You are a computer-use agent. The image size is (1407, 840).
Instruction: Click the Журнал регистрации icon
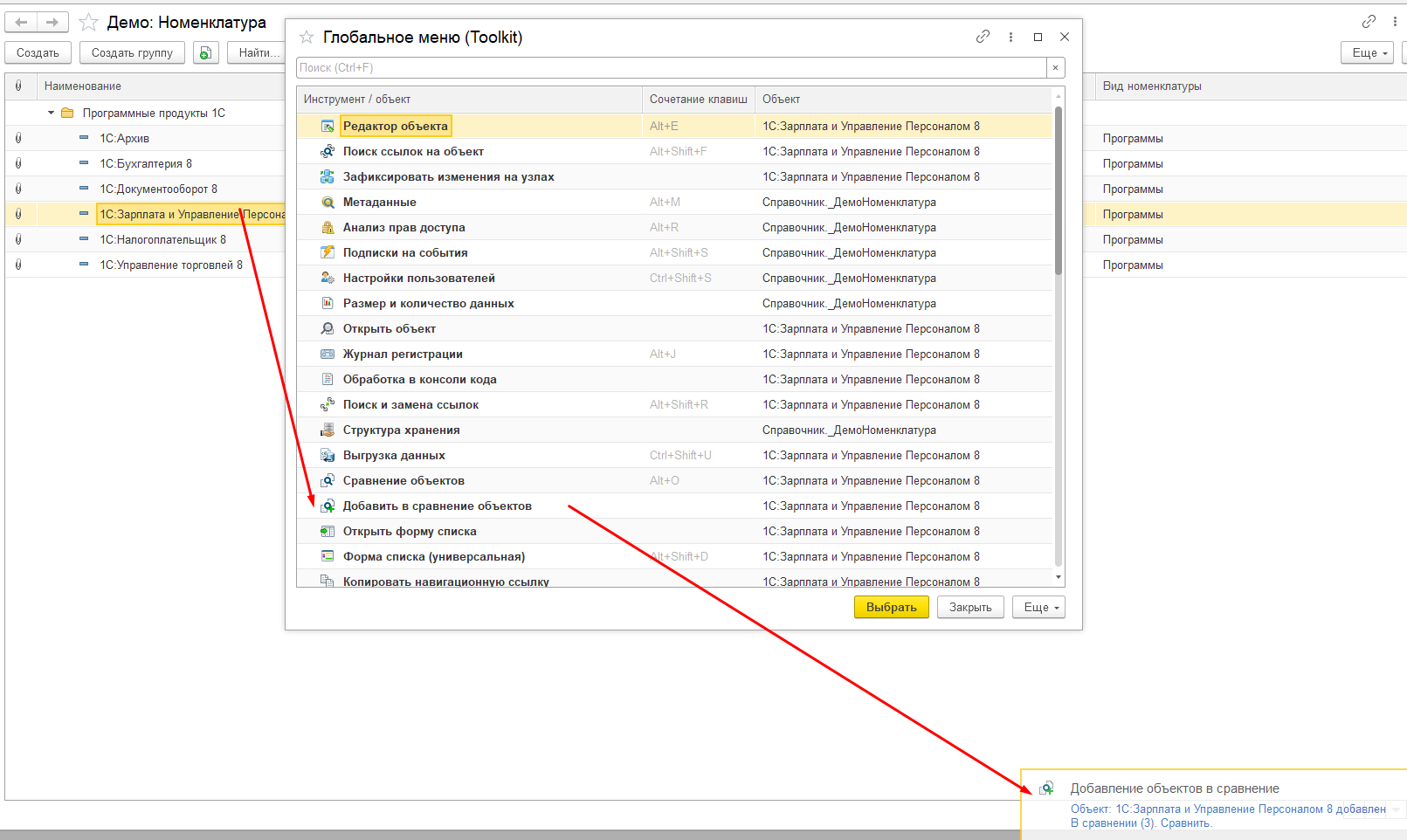[x=328, y=355]
